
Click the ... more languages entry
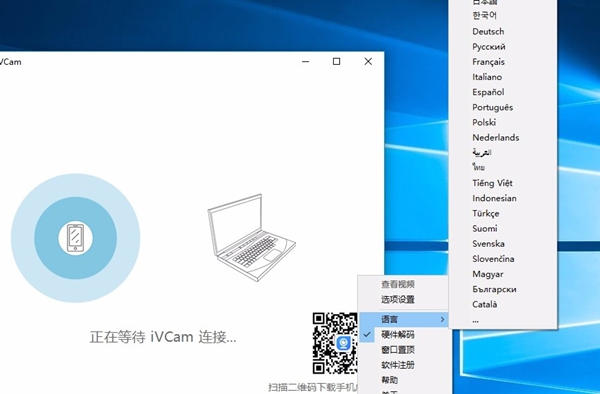click(x=503, y=320)
